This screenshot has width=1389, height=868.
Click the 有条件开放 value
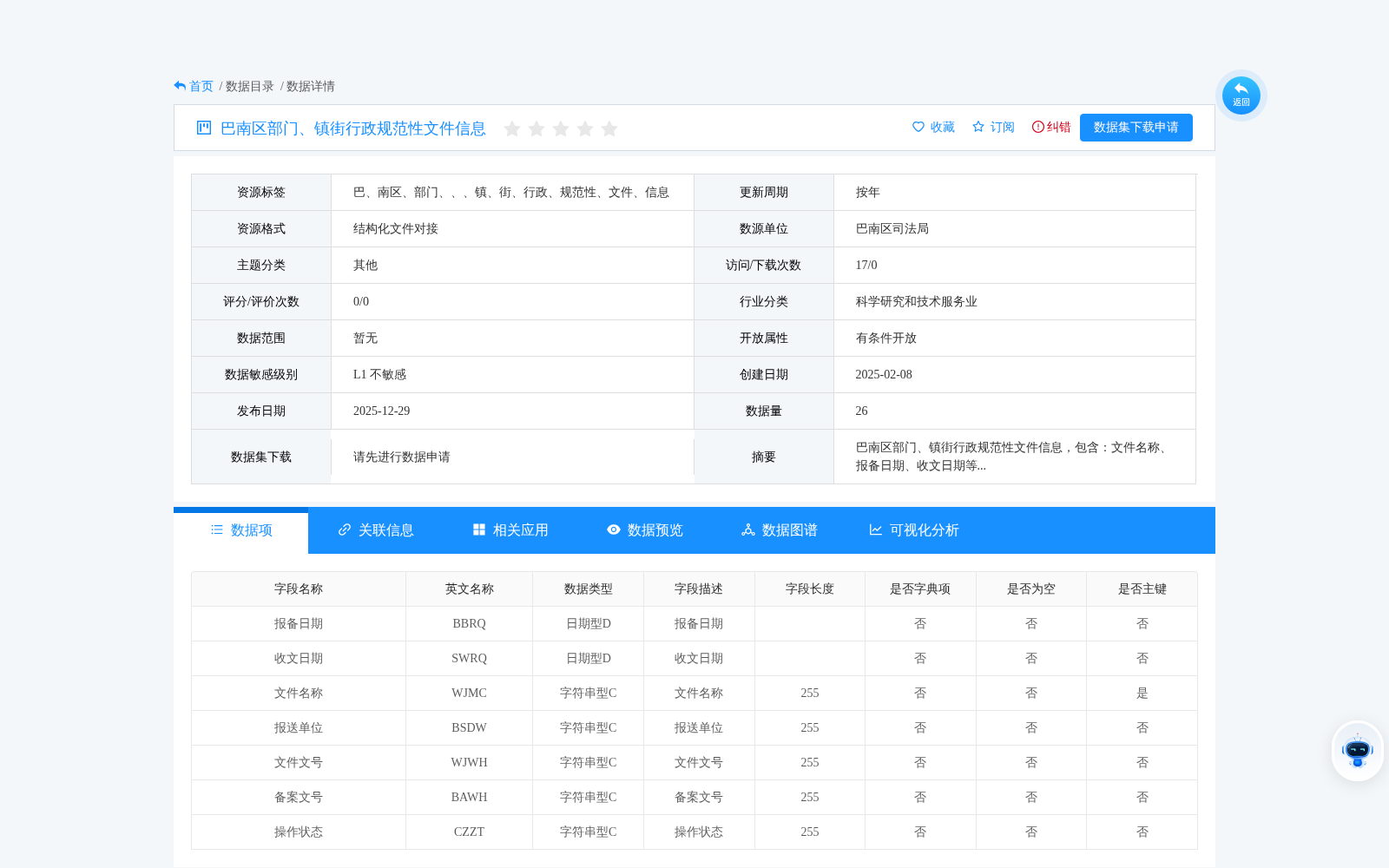tap(886, 339)
